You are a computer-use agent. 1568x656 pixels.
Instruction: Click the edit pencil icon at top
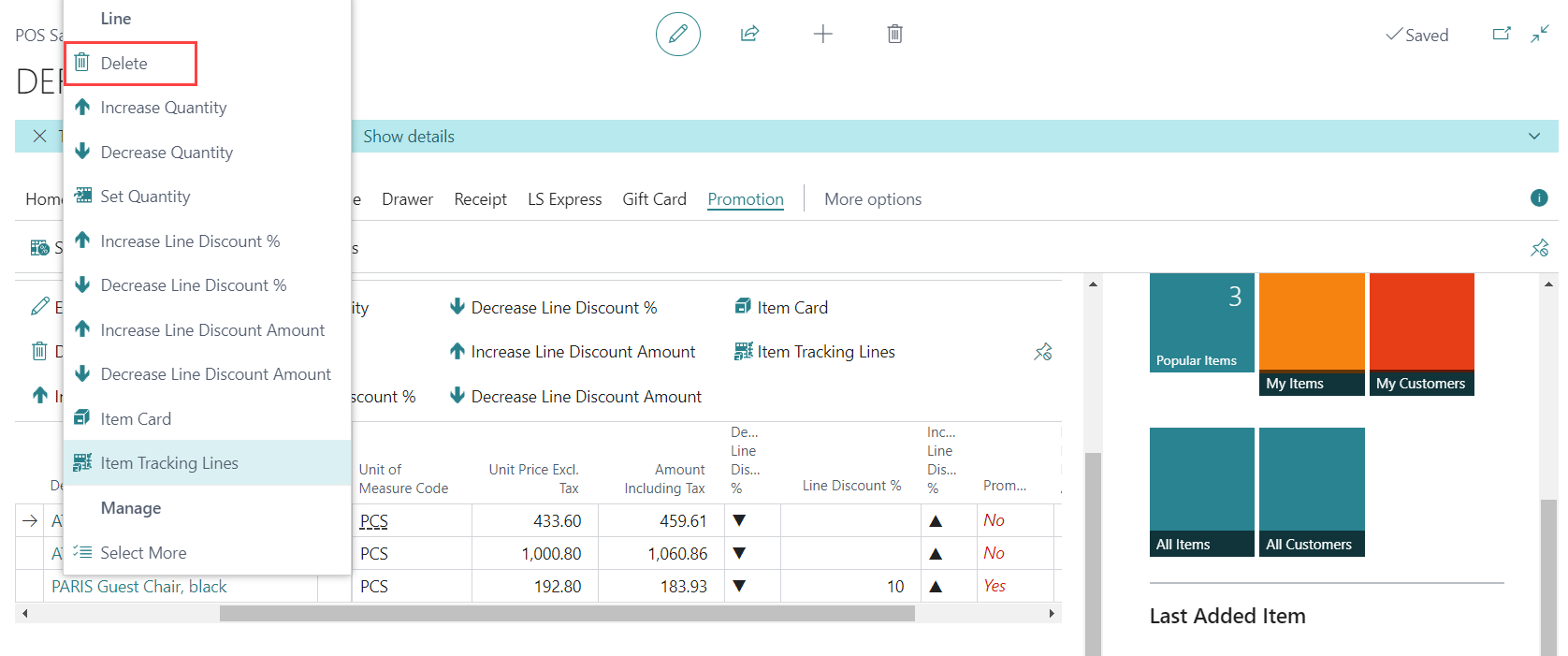tap(678, 35)
